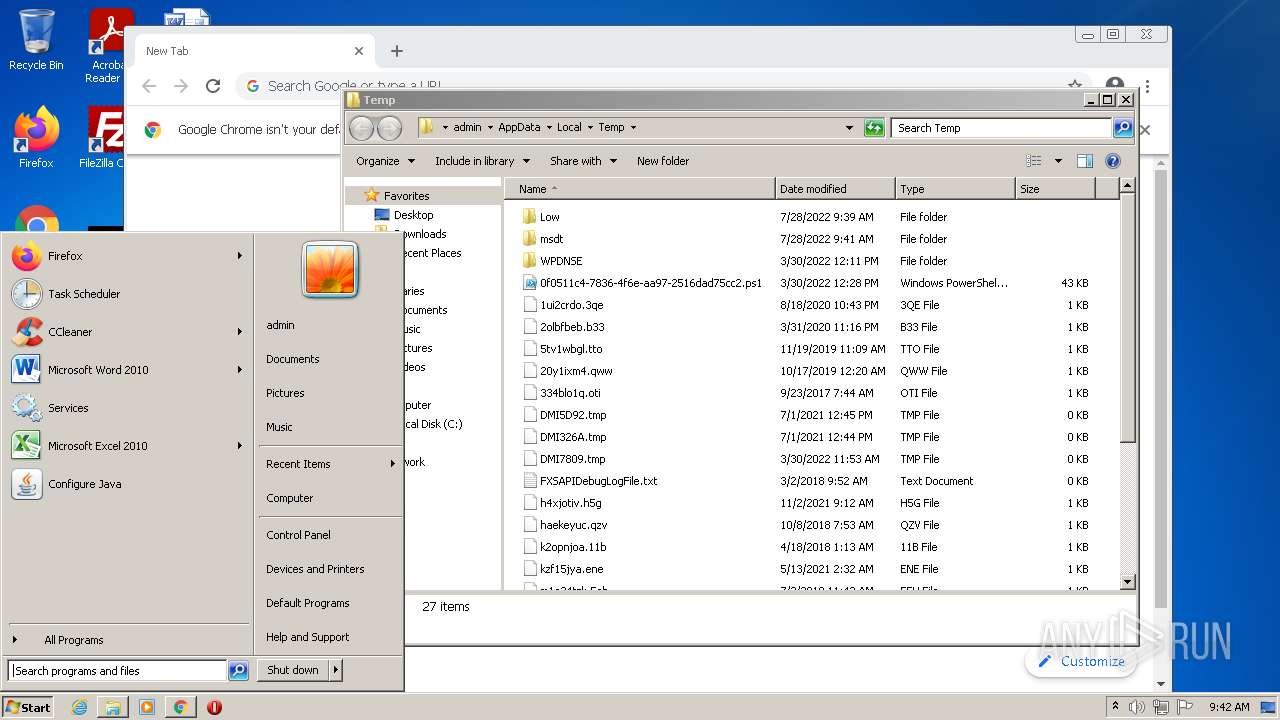Open address bar history dropdown
This screenshot has height=720, width=1280.
pyautogui.click(x=849, y=128)
